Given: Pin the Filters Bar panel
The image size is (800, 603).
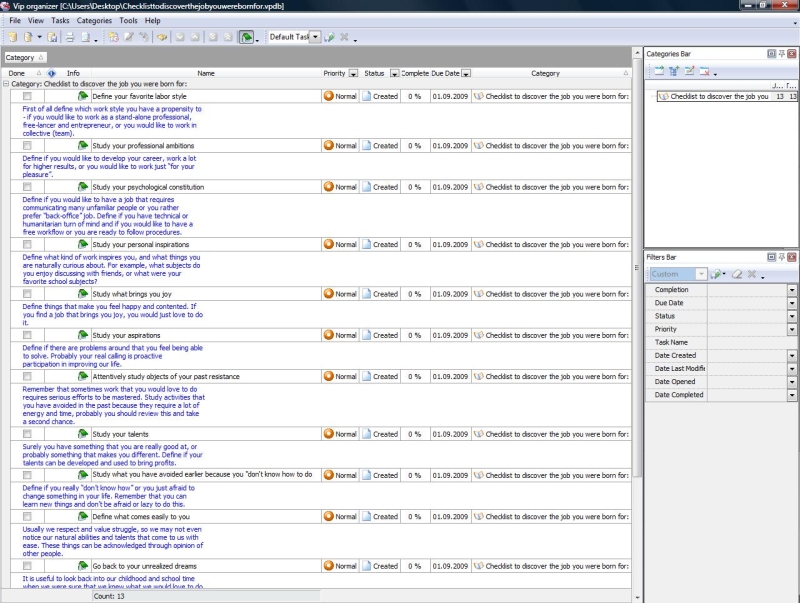Looking at the screenshot, I should (x=781, y=258).
